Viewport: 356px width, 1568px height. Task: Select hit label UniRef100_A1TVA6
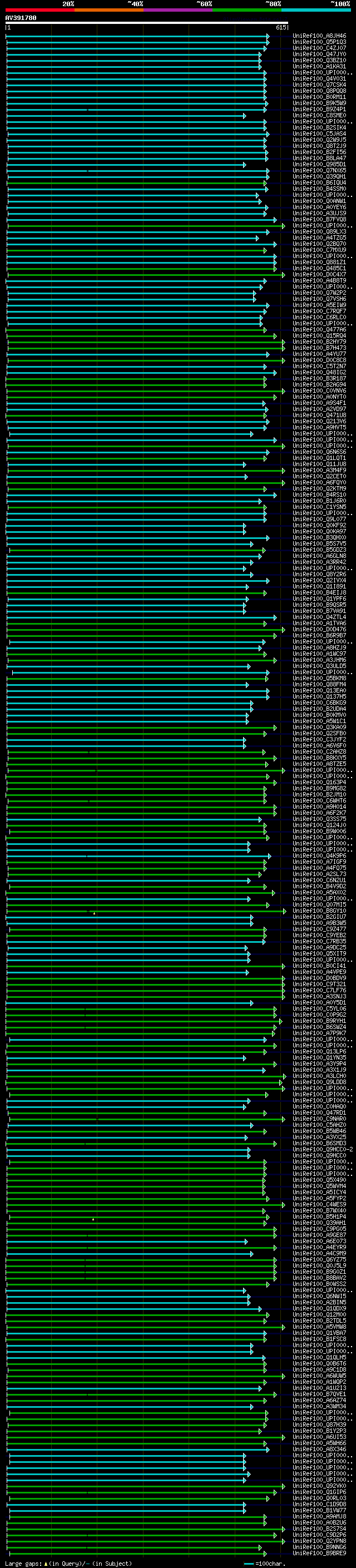point(319,624)
